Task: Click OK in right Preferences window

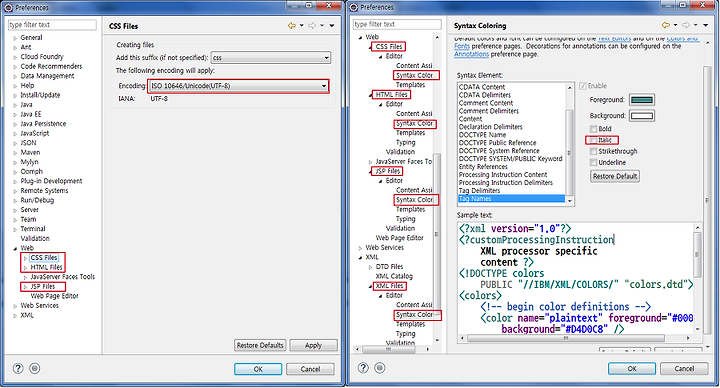Action: 632,368
